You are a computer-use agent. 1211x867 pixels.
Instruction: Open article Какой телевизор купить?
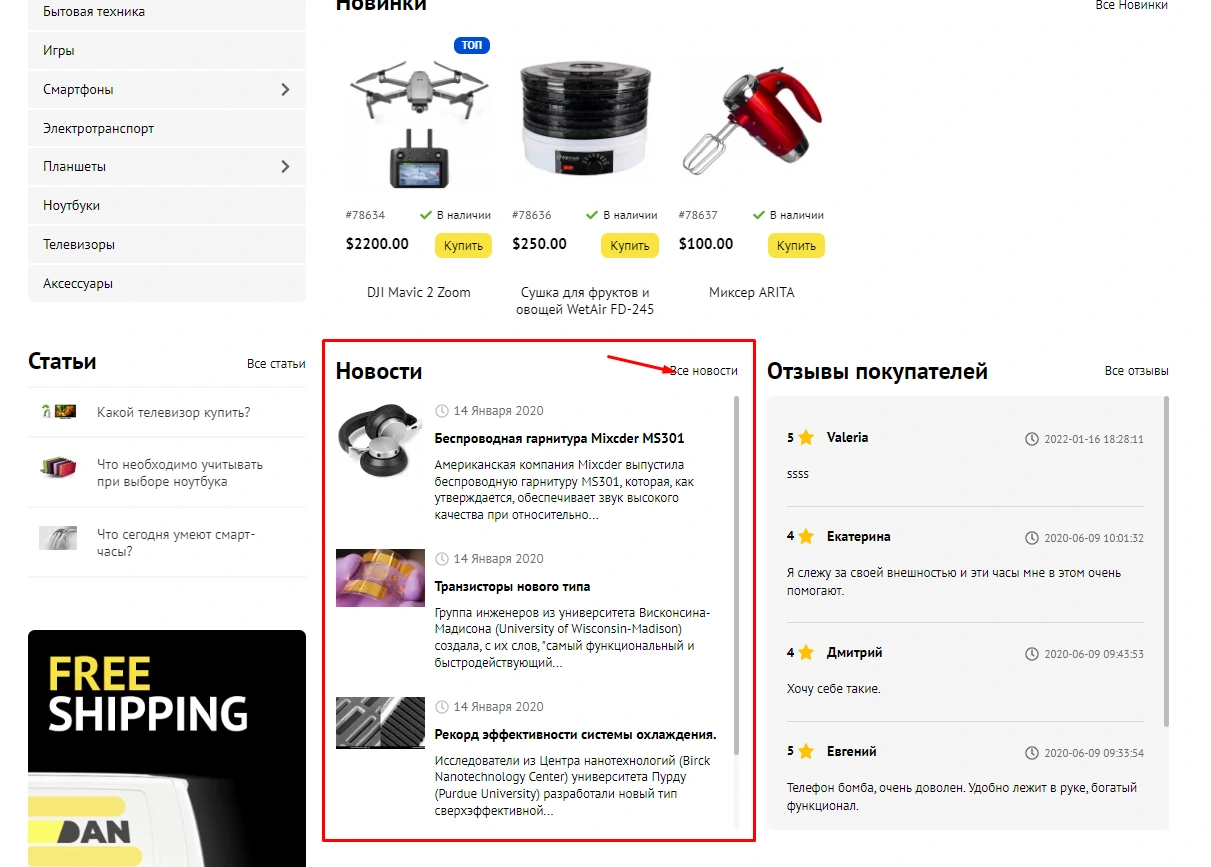pos(174,412)
